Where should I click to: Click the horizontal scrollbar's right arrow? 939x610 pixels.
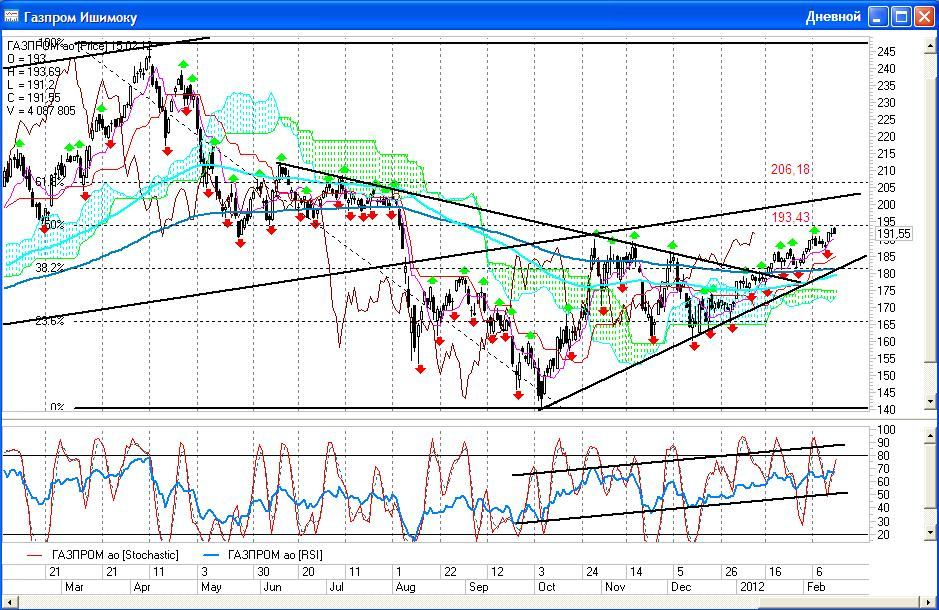click(930, 602)
